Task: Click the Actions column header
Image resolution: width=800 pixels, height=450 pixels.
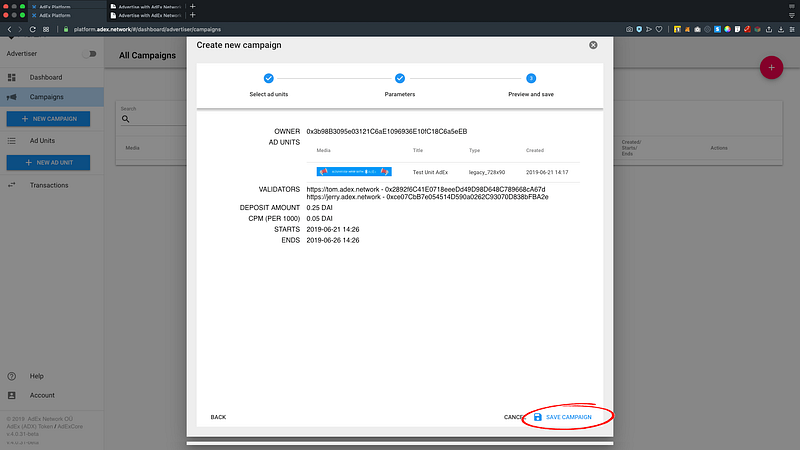Action: [719, 148]
